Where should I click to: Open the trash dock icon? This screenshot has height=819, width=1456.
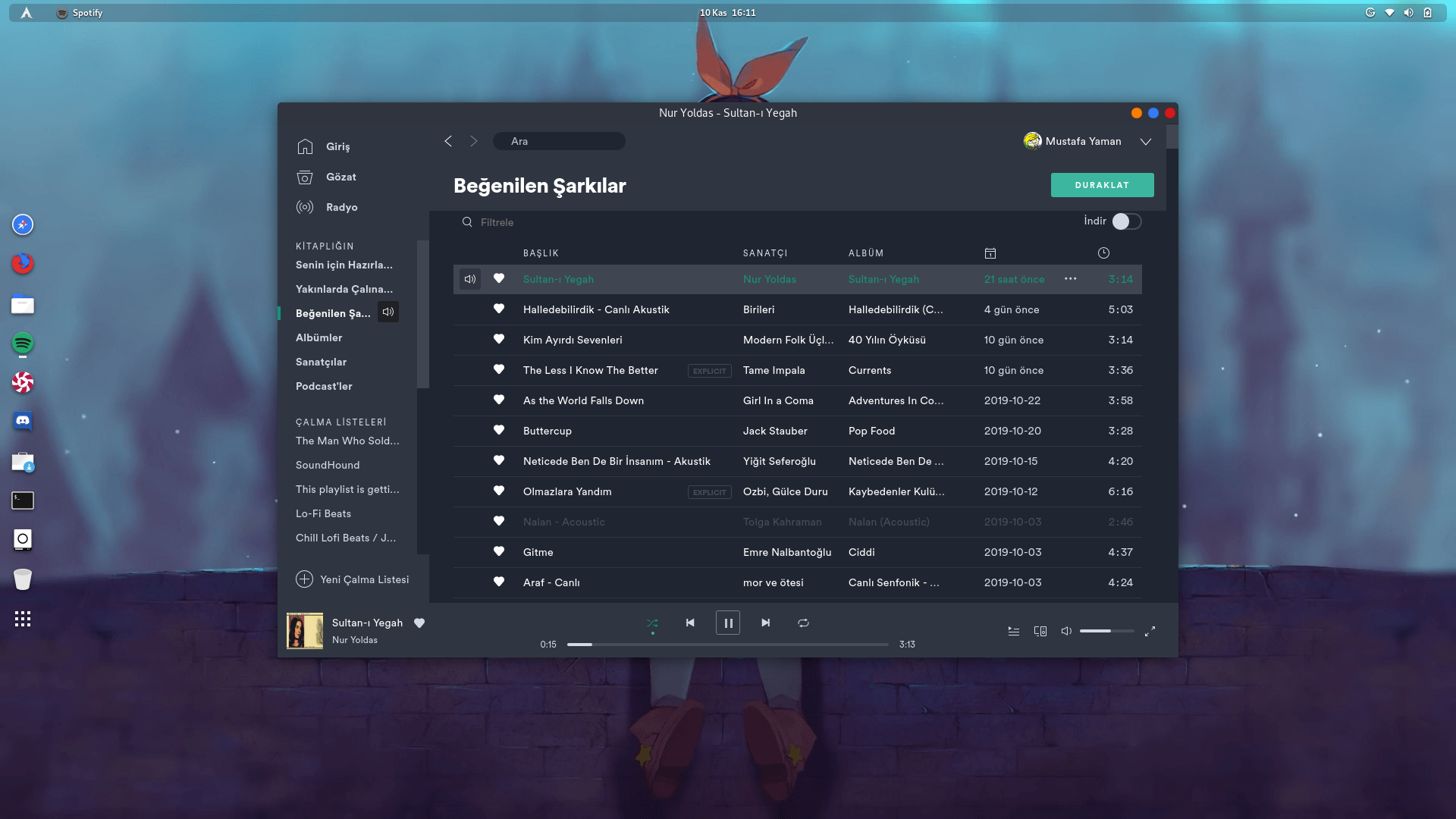pos(23,579)
